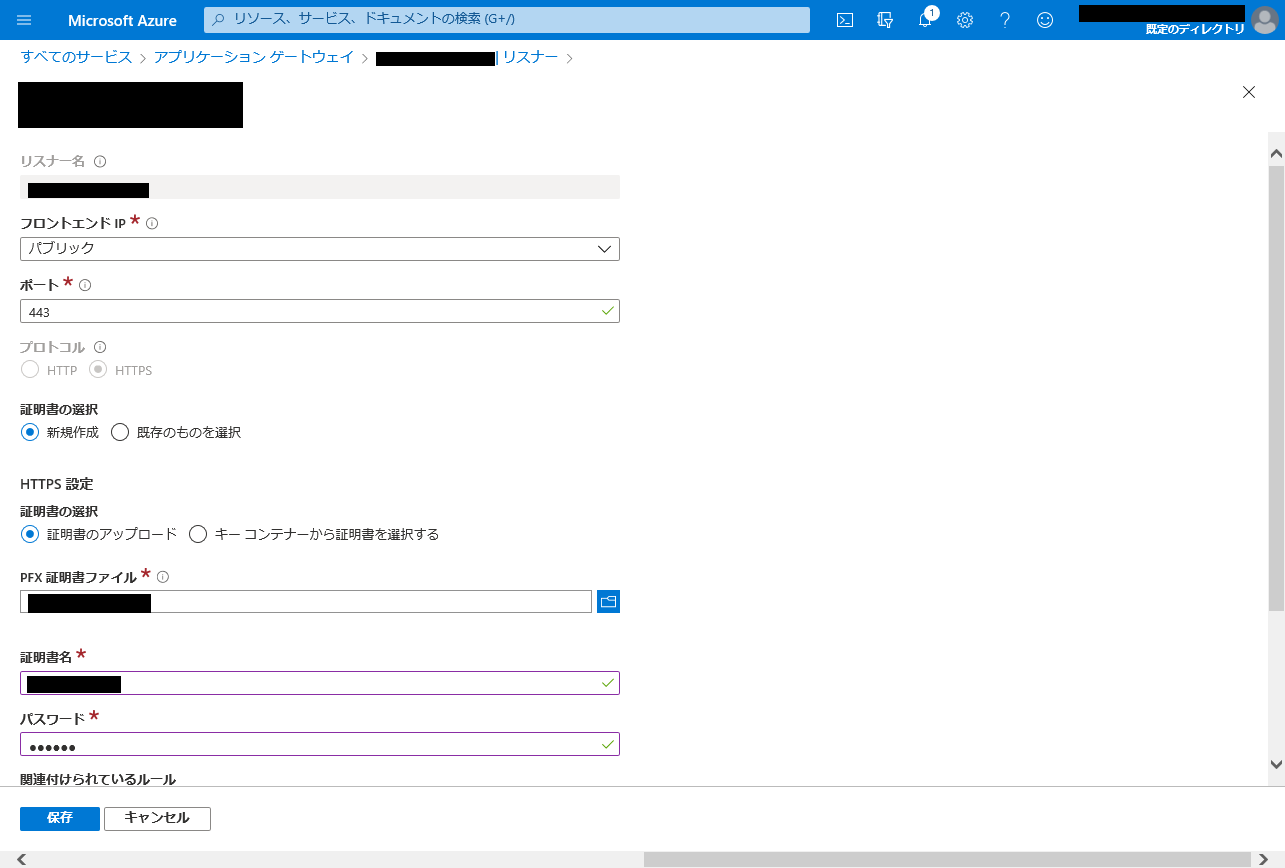Open portal settings gear icon

pyautogui.click(x=965, y=20)
